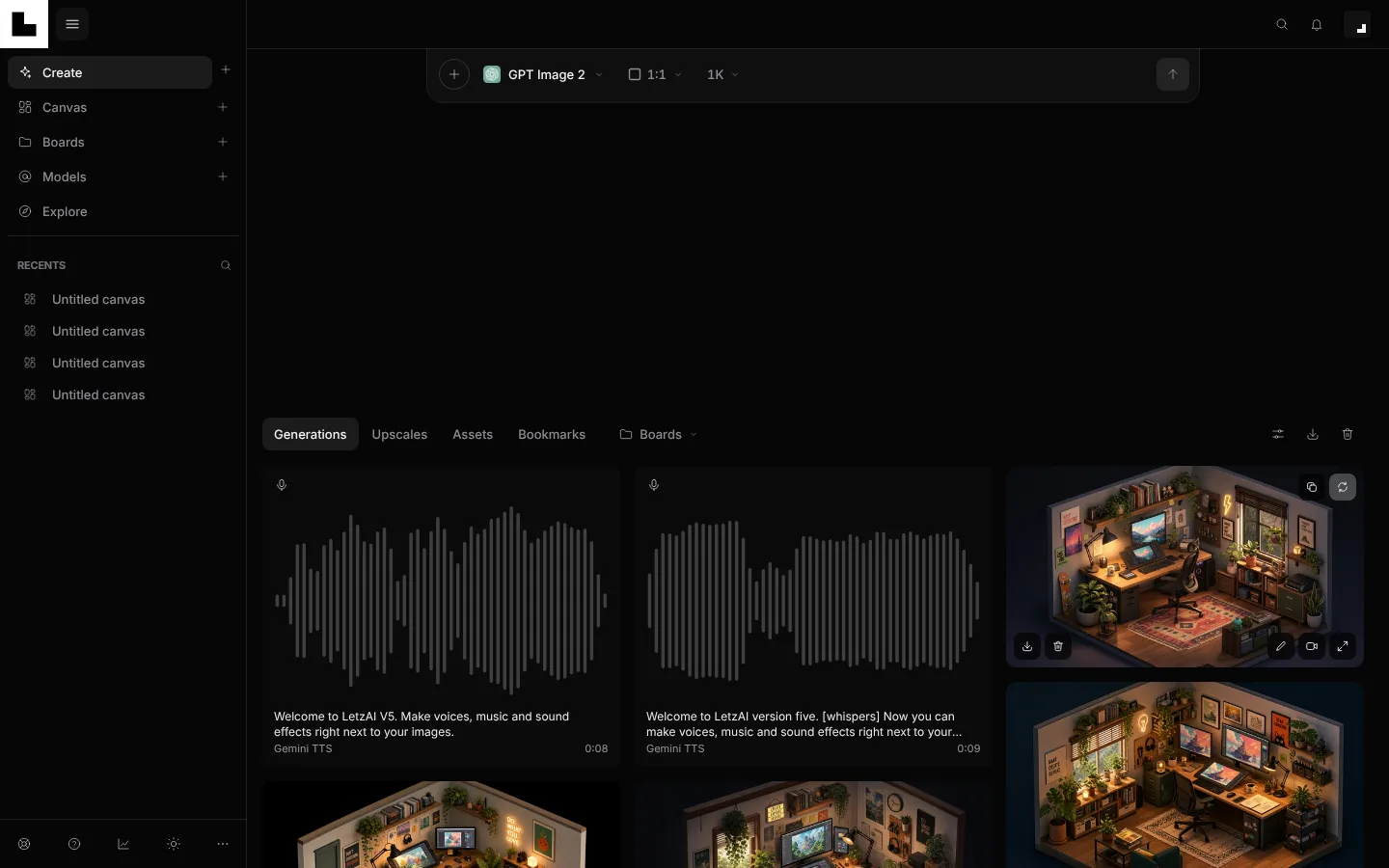The height and width of the screenshot is (868, 1389).
Task: Open the lifebuoy support icon
Action: tap(24, 844)
